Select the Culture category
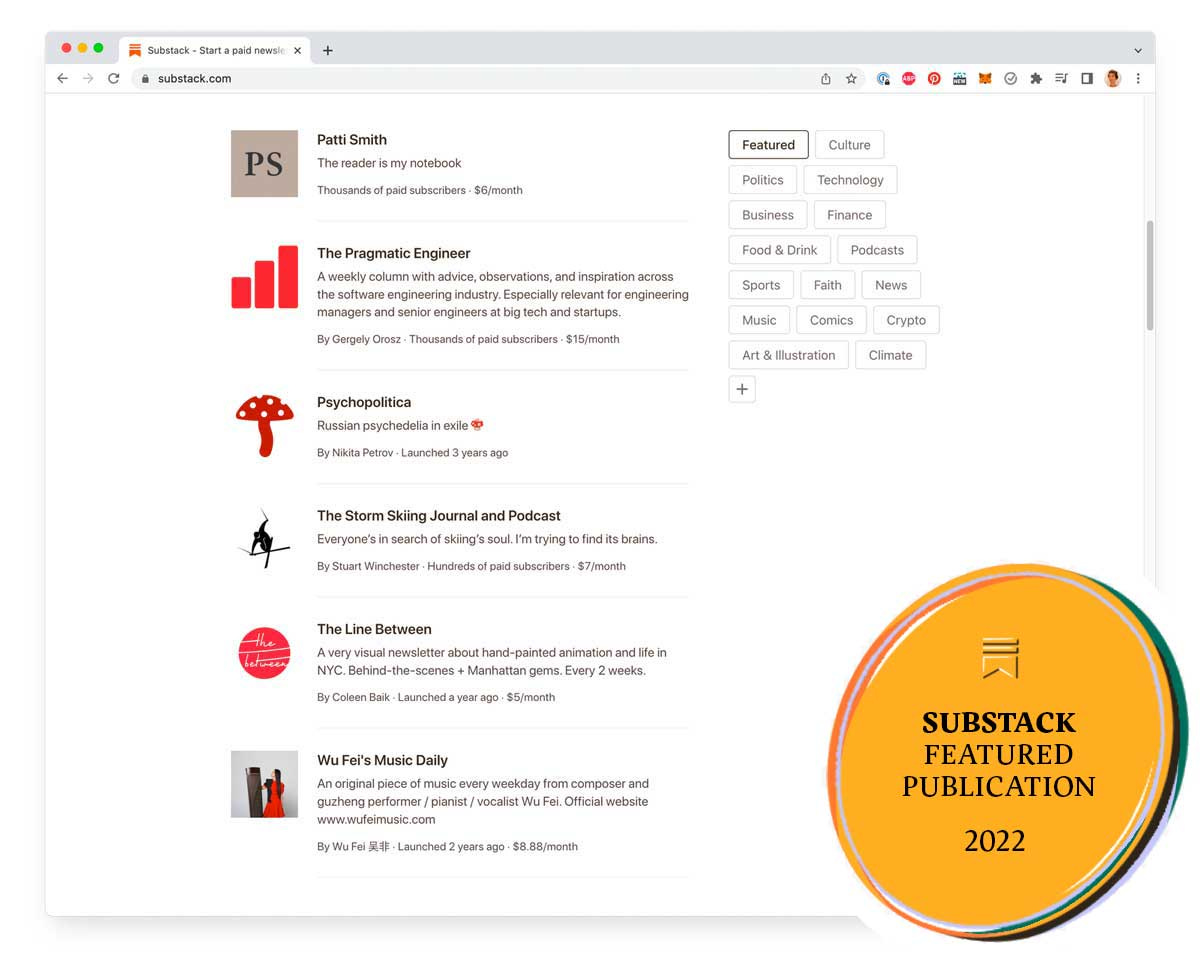 click(849, 145)
